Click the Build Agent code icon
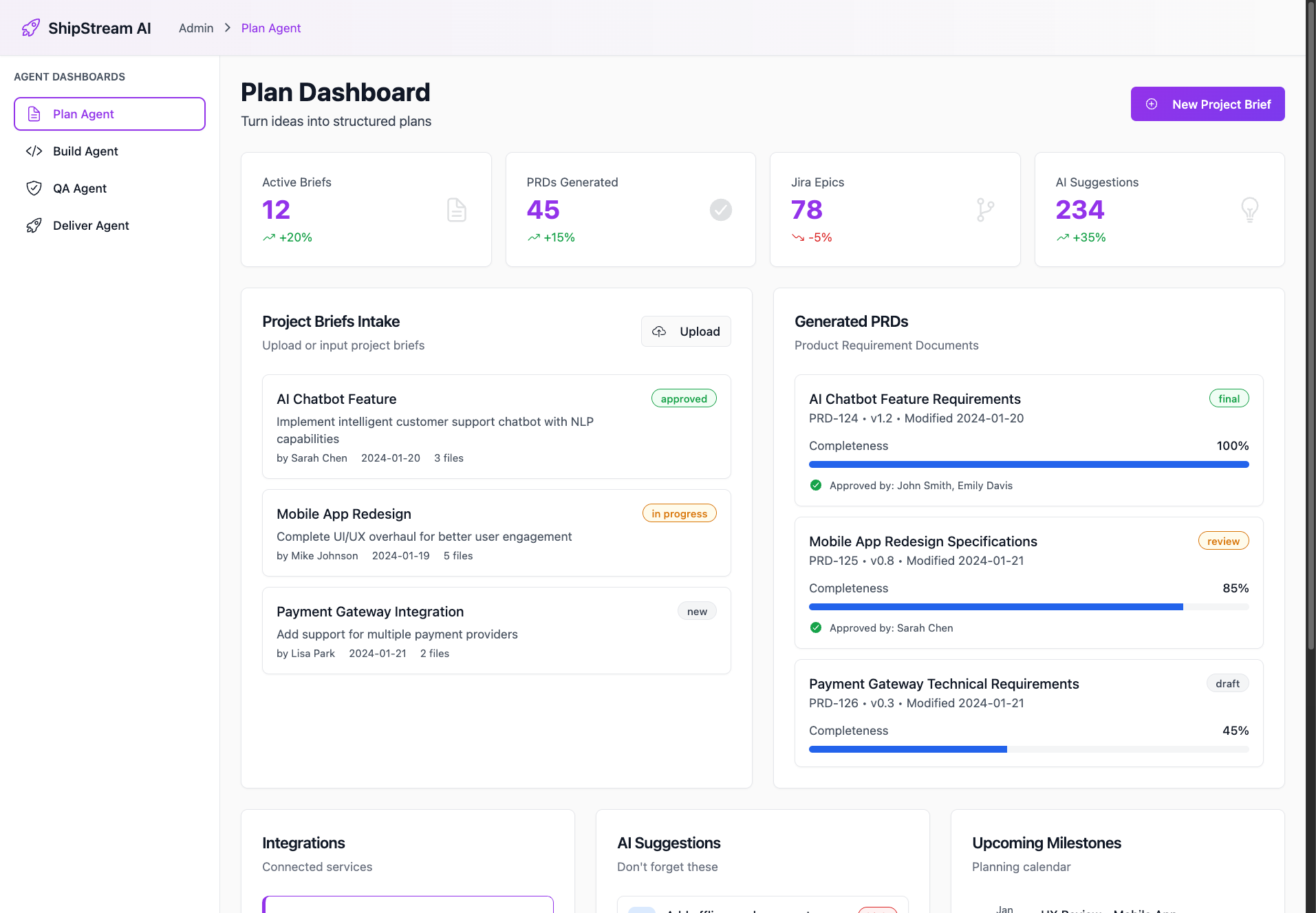Screen dimensions: 1316x913 point(34,151)
